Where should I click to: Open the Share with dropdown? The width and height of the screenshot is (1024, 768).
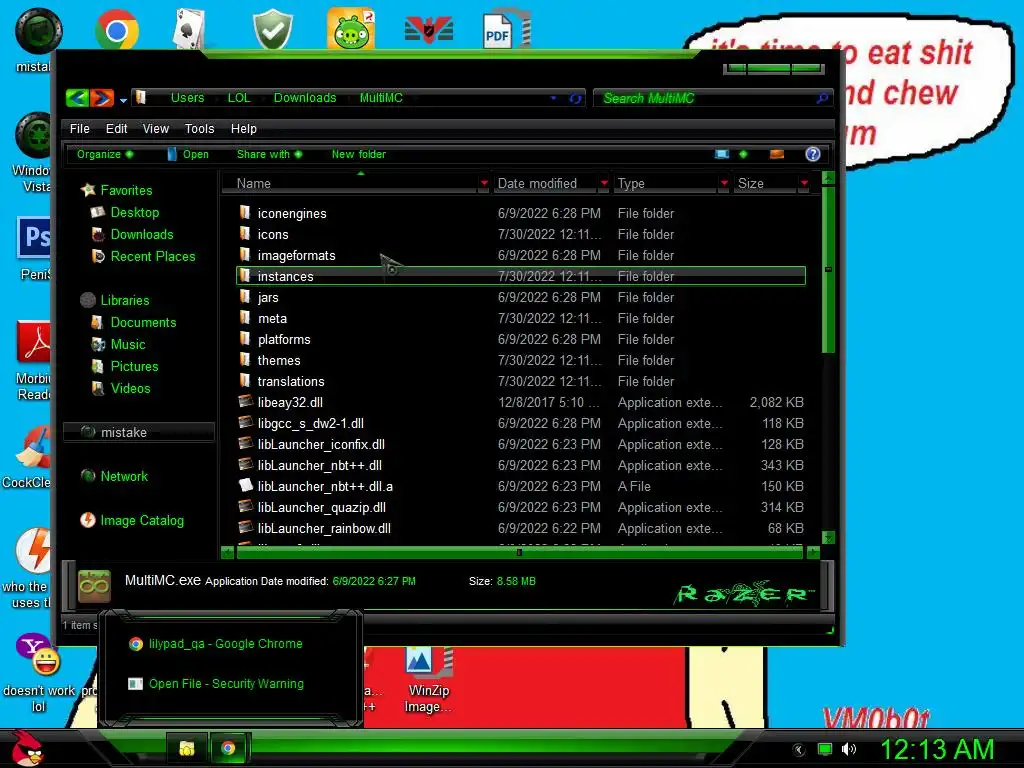[x=269, y=154]
